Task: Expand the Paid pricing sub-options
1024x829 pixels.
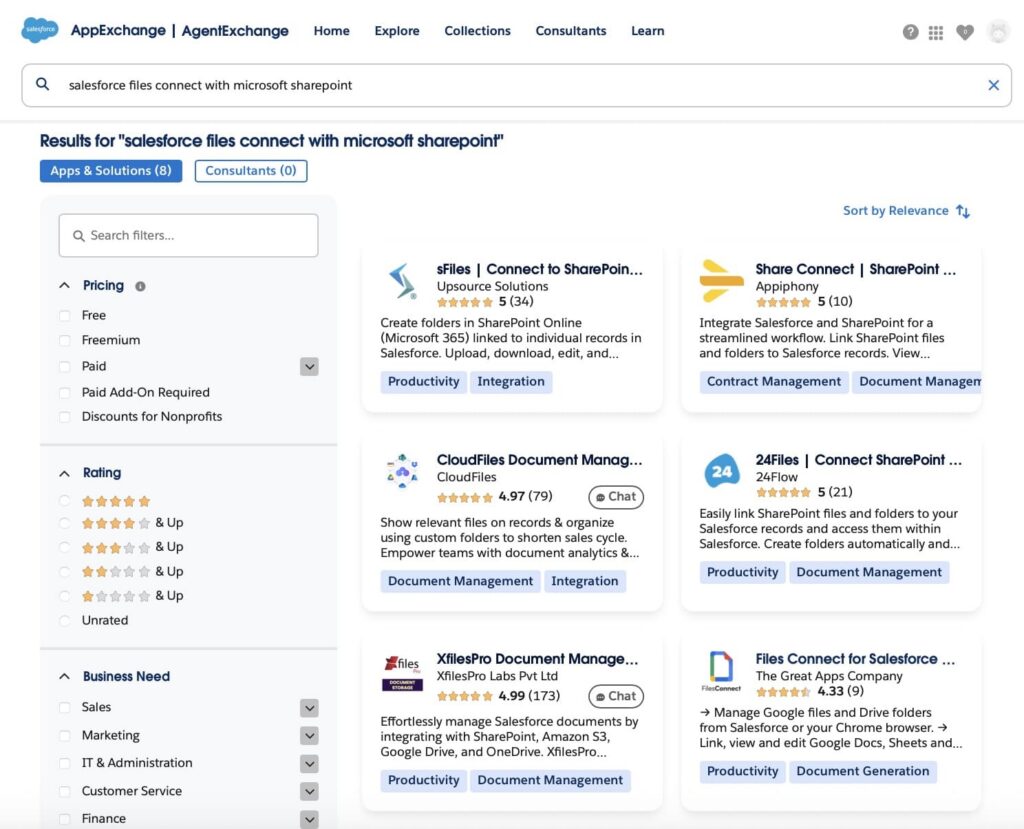Action: coord(310,366)
